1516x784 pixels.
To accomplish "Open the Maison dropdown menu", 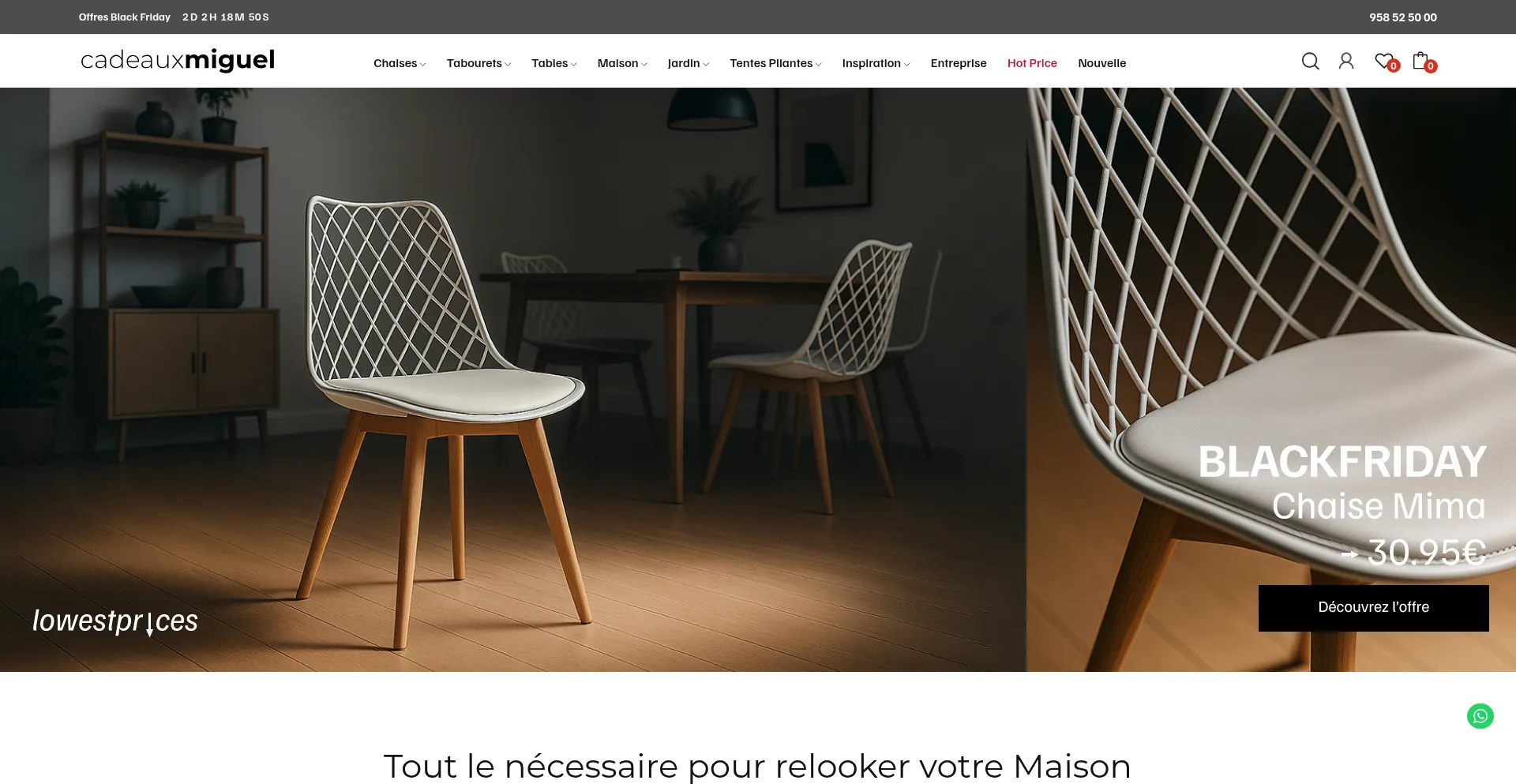I will coord(622,63).
